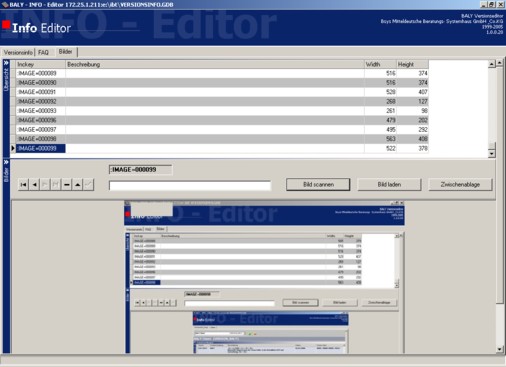Click the table scrollbar down arrow

pos(492,154)
